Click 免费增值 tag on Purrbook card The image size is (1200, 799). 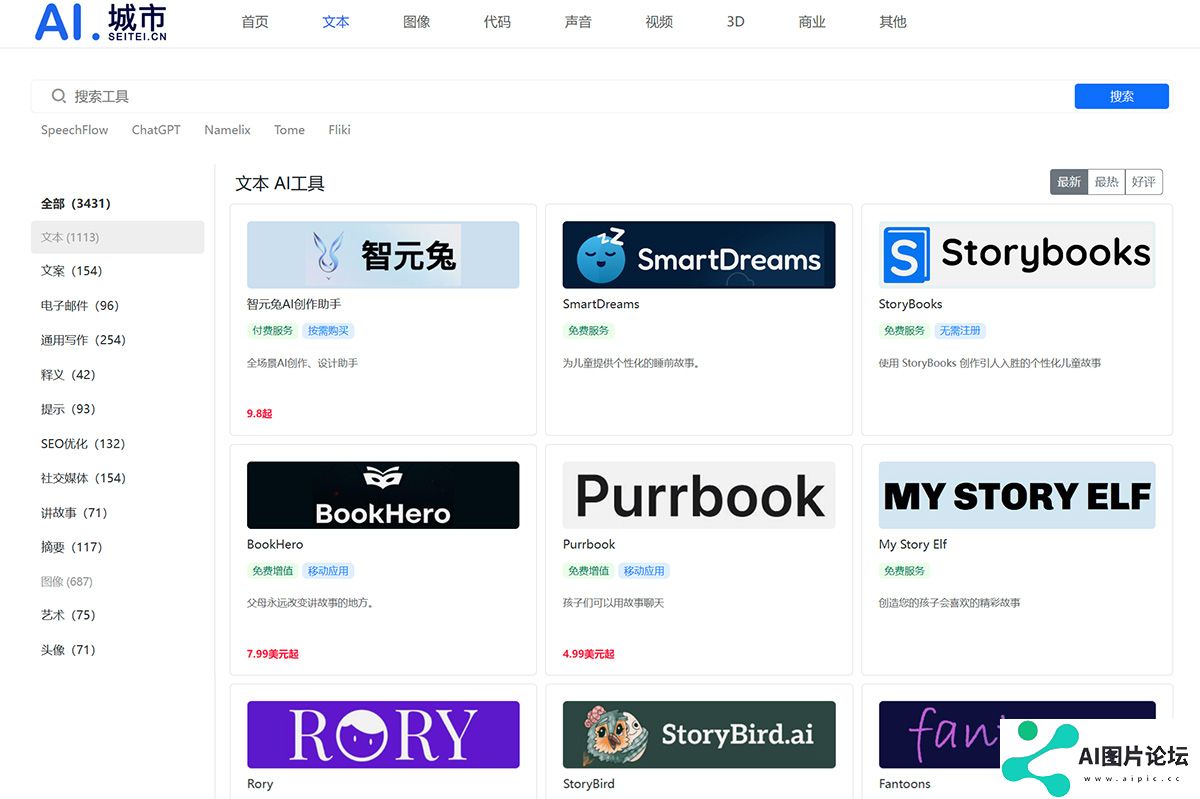(x=589, y=571)
